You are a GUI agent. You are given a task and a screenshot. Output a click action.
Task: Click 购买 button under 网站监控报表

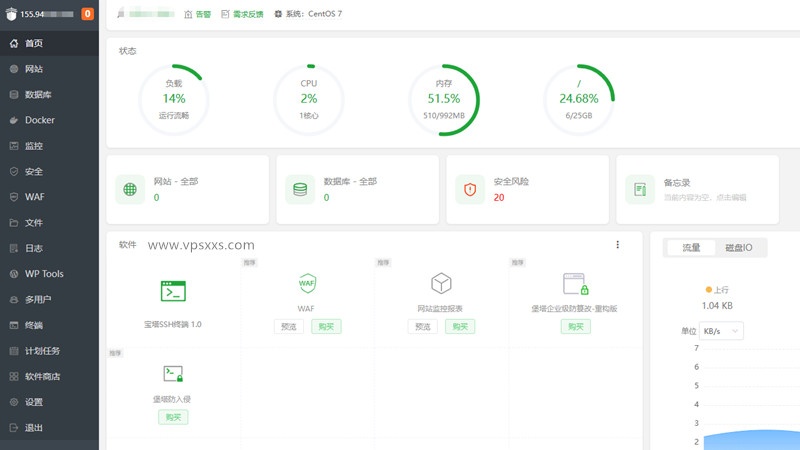(460, 327)
